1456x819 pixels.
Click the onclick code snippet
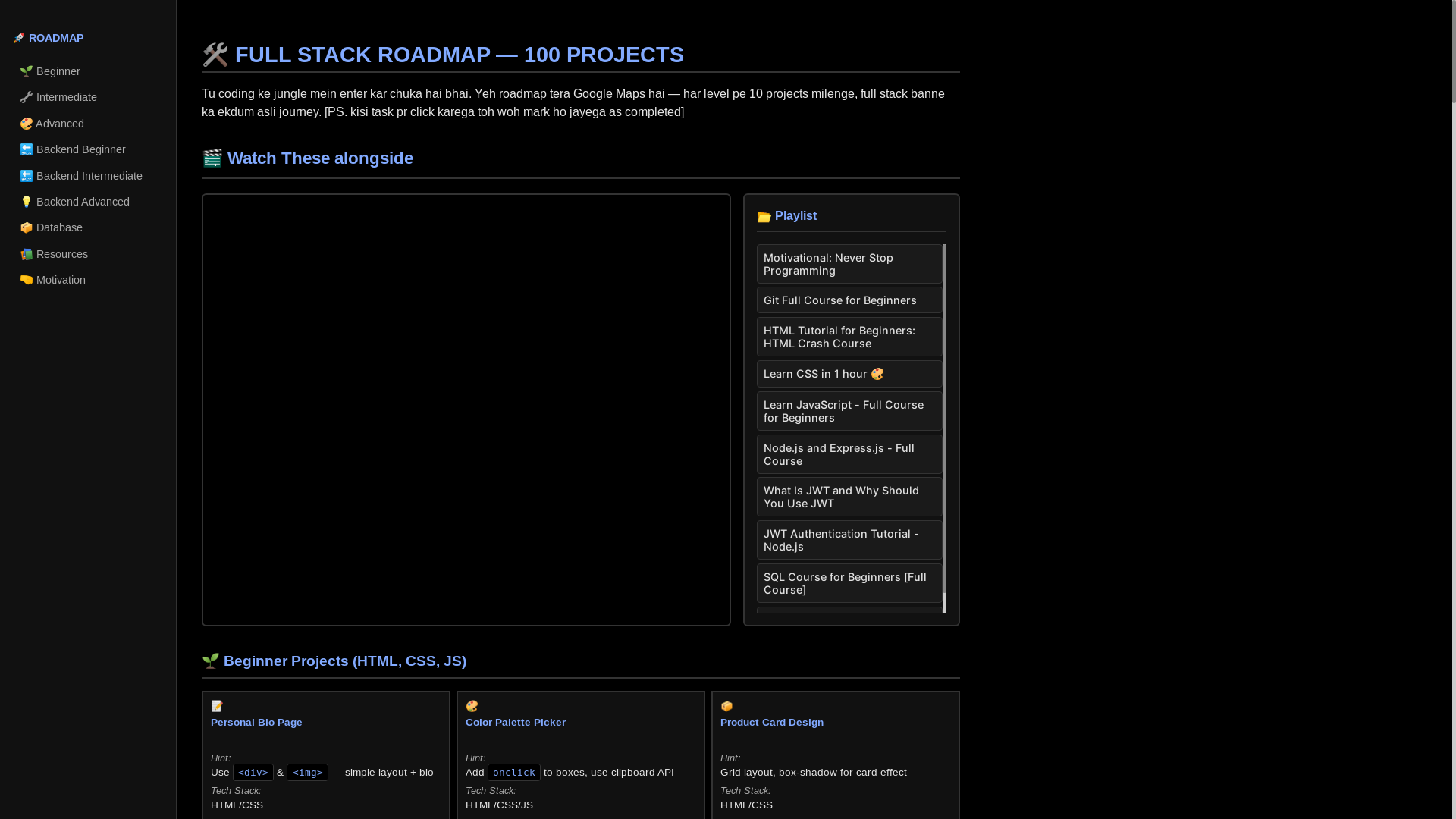click(514, 773)
